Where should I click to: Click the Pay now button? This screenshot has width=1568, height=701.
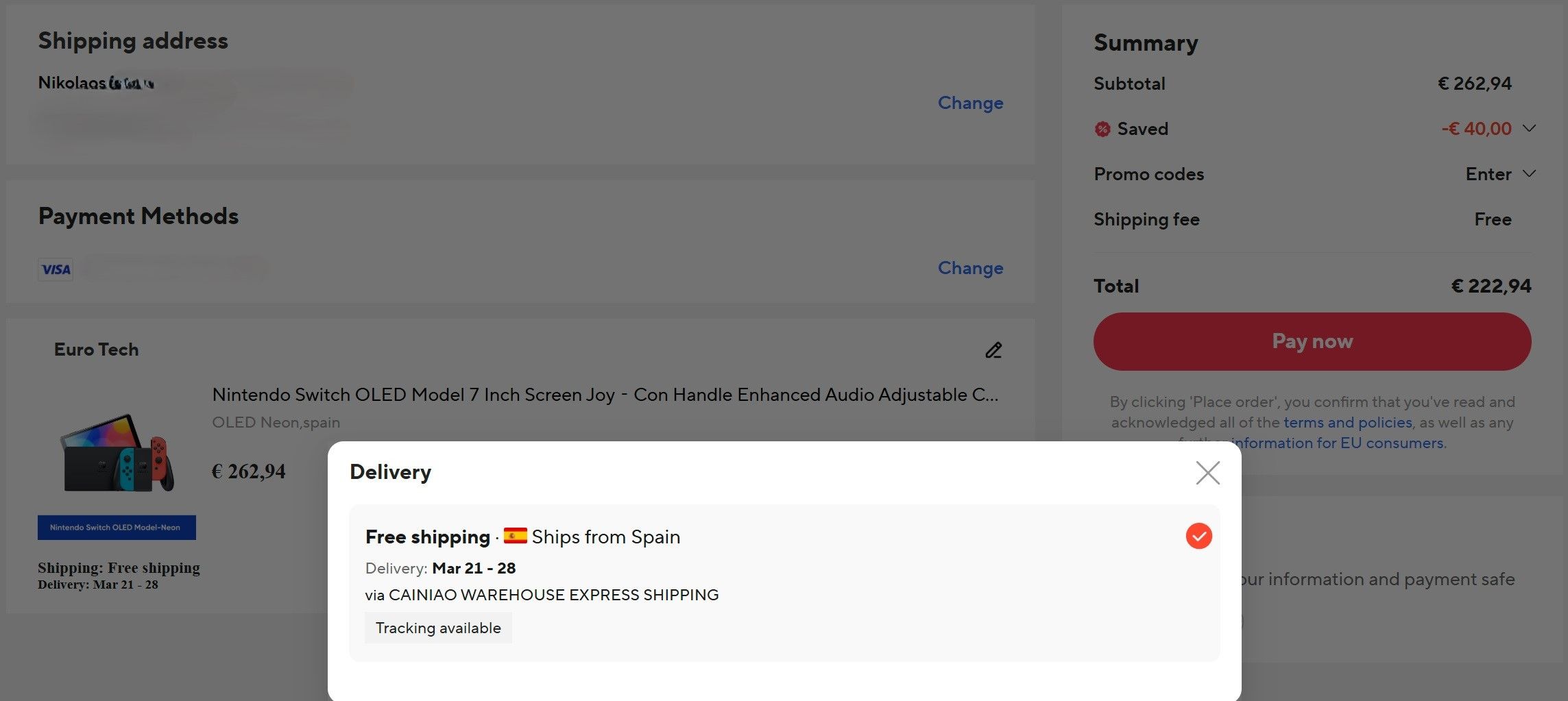coord(1312,341)
